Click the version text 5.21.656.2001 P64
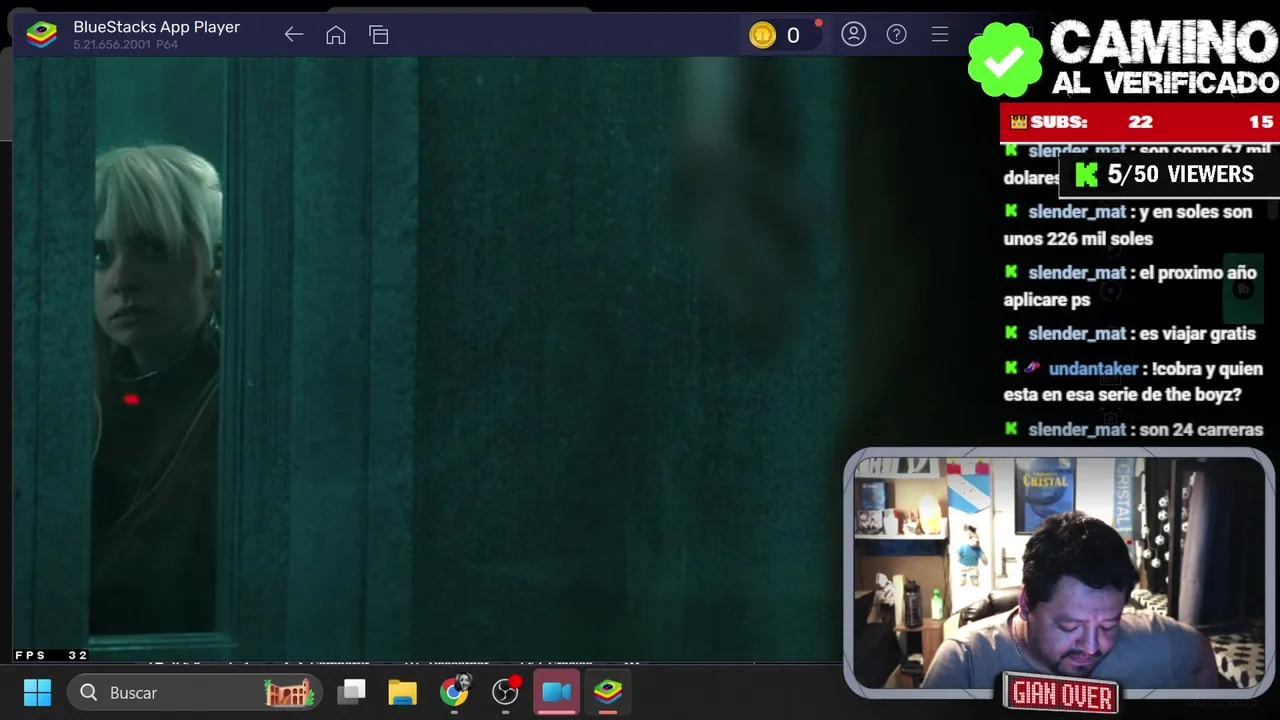This screenshot has height=720, width=1280. [126, 45]
